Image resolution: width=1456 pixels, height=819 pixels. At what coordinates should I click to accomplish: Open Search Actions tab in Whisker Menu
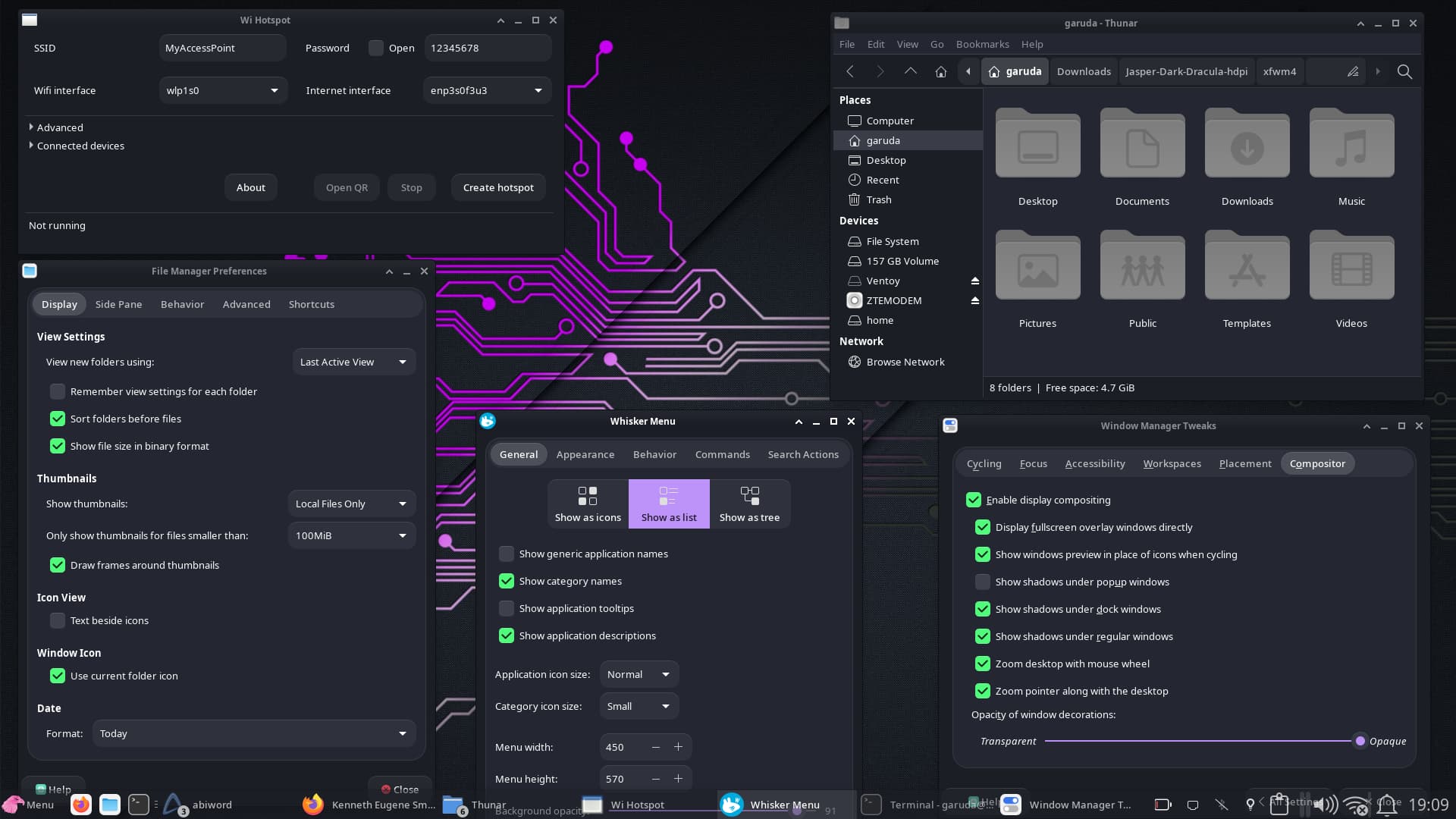coord(803,454)
